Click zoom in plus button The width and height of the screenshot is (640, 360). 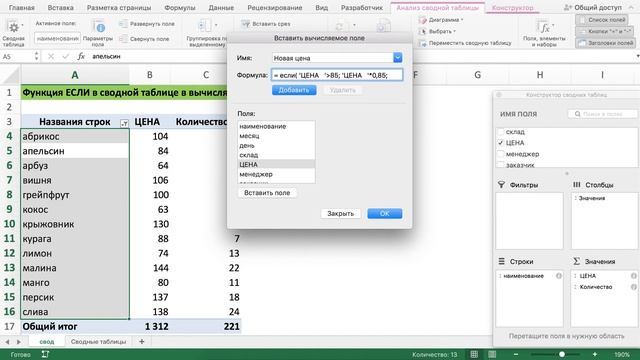click(595, 354)
